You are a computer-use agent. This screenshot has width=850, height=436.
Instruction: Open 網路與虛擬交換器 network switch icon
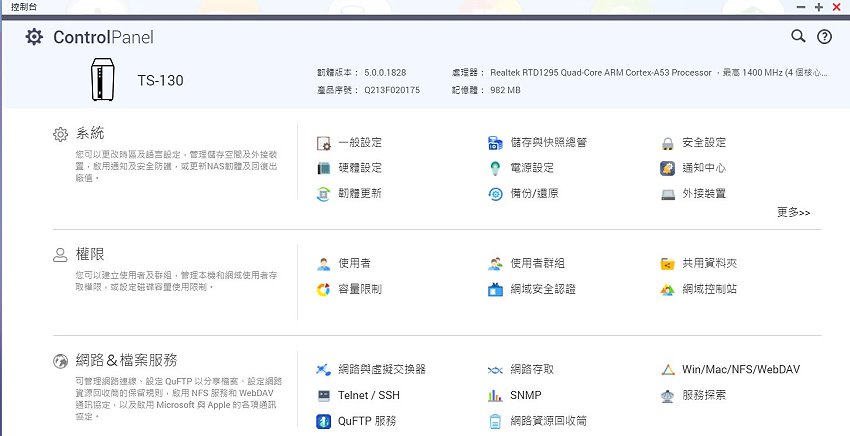(324, 370)
